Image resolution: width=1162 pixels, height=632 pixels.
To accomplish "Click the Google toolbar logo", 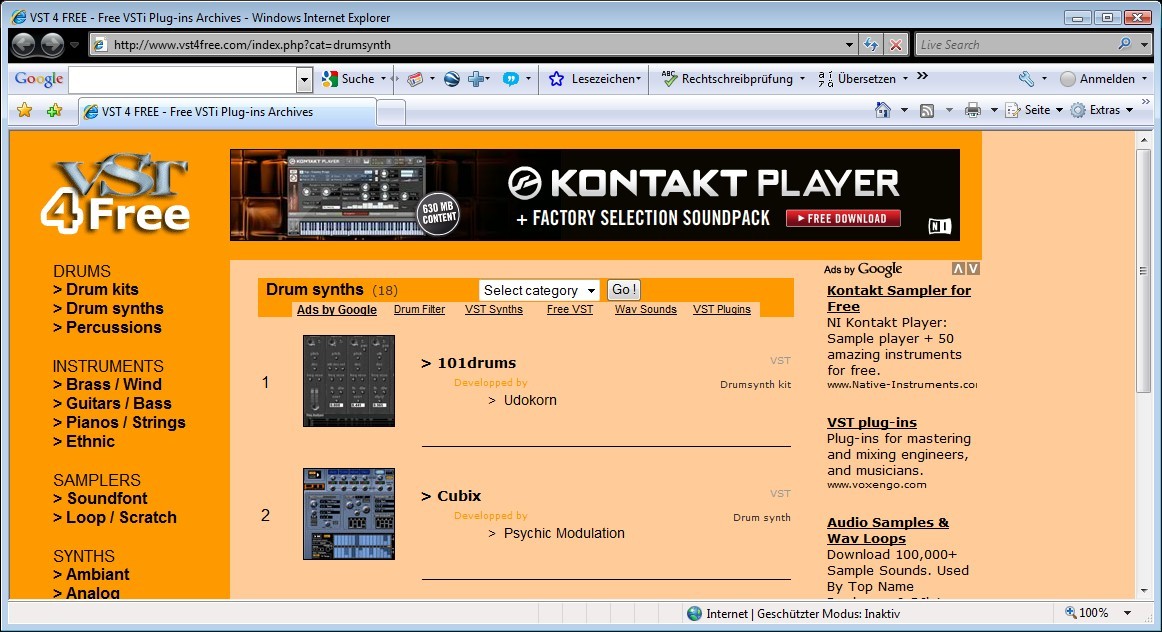I will pos(39,79).
